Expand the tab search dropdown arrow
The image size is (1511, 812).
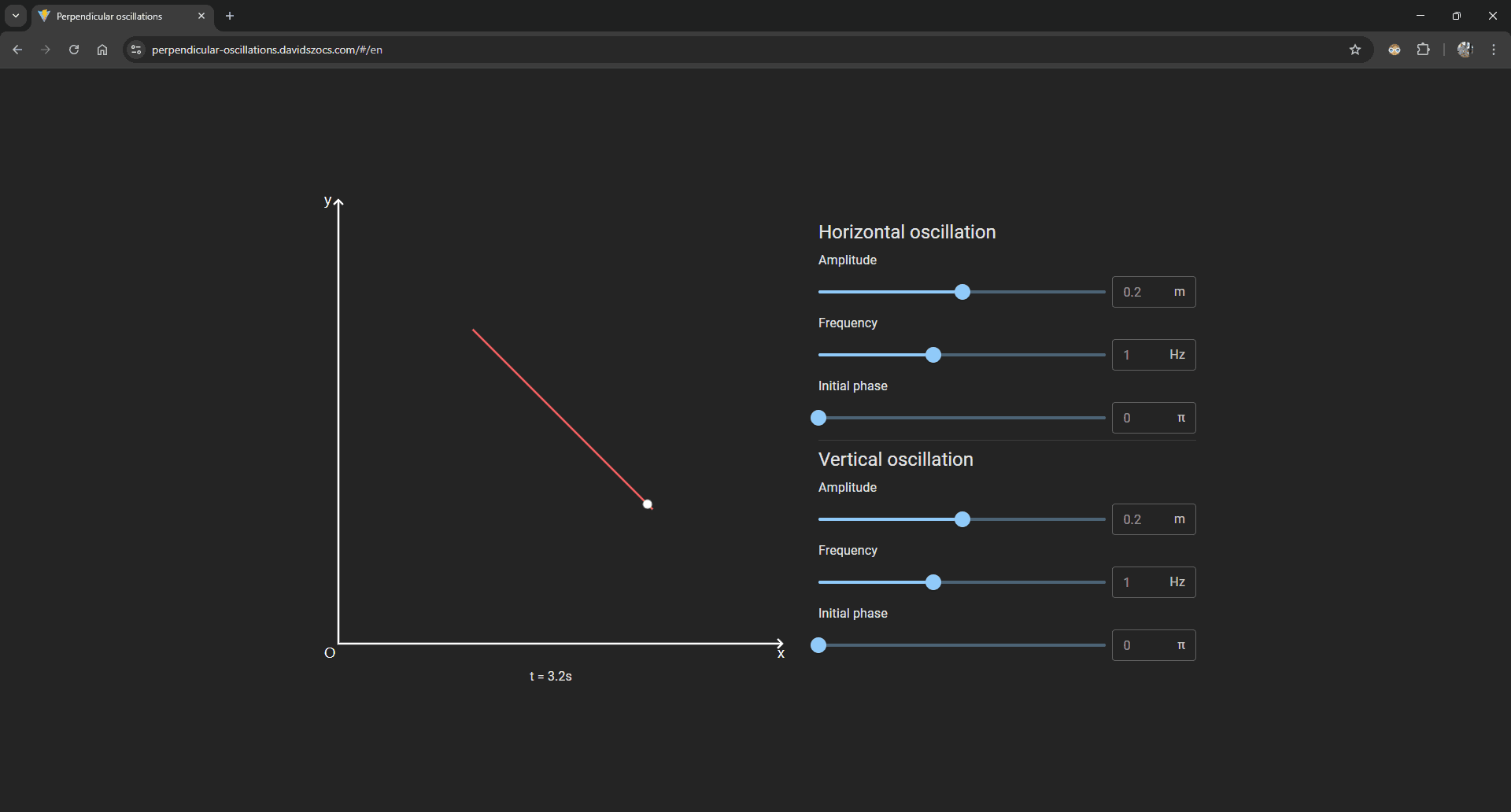tap(16, 16)
